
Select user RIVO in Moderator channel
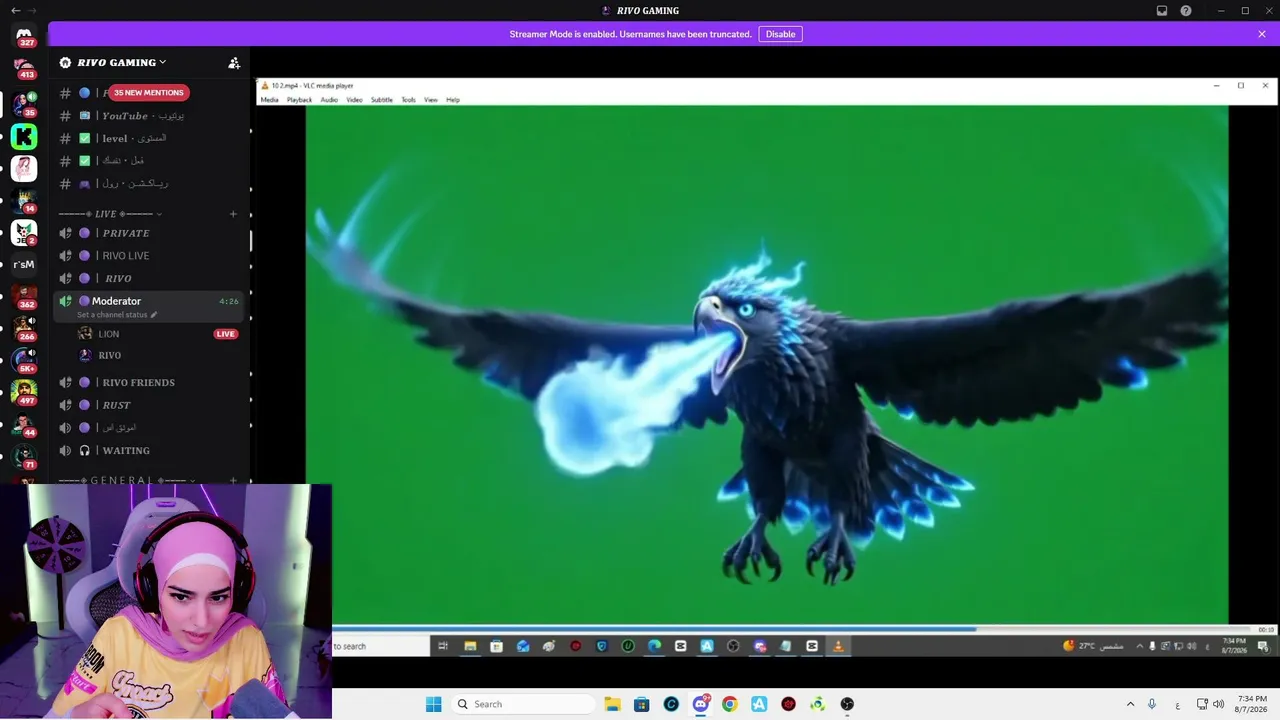click(110, 355)
